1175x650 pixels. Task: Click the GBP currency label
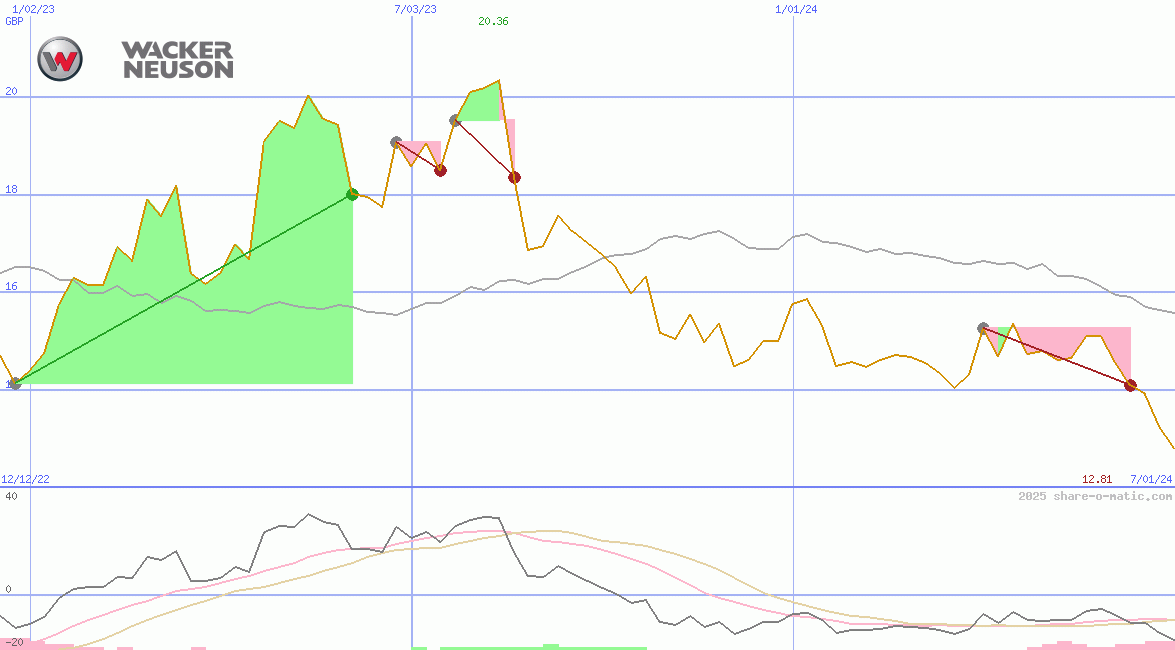click(14, 21)
